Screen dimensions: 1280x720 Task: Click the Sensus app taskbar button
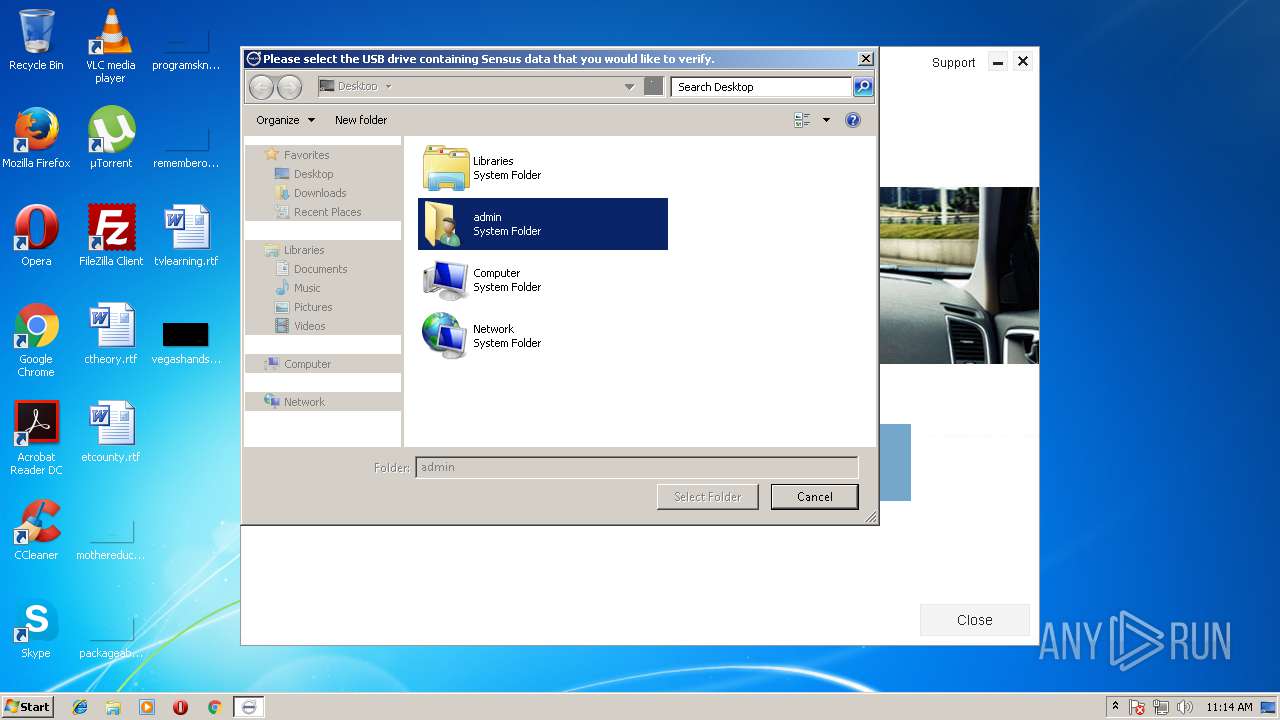pos(249,707)
